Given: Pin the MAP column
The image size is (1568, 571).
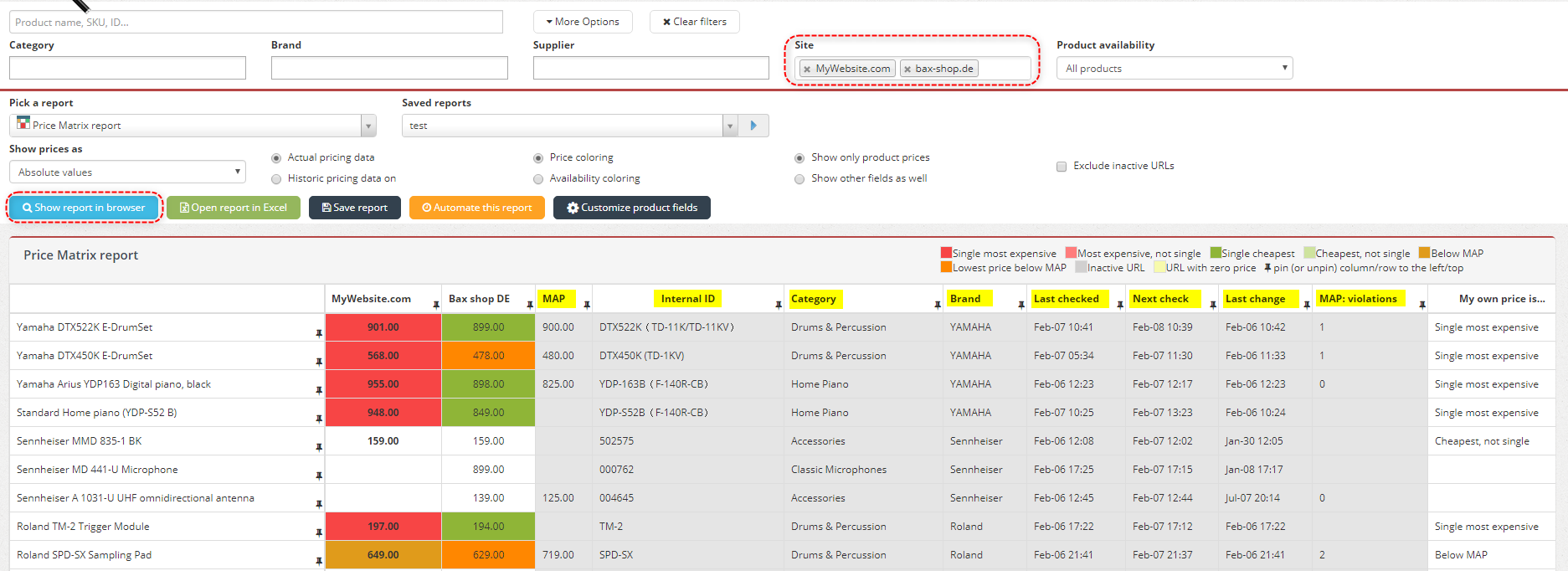Looking at the screenshot, I should [x=587, y=305].
